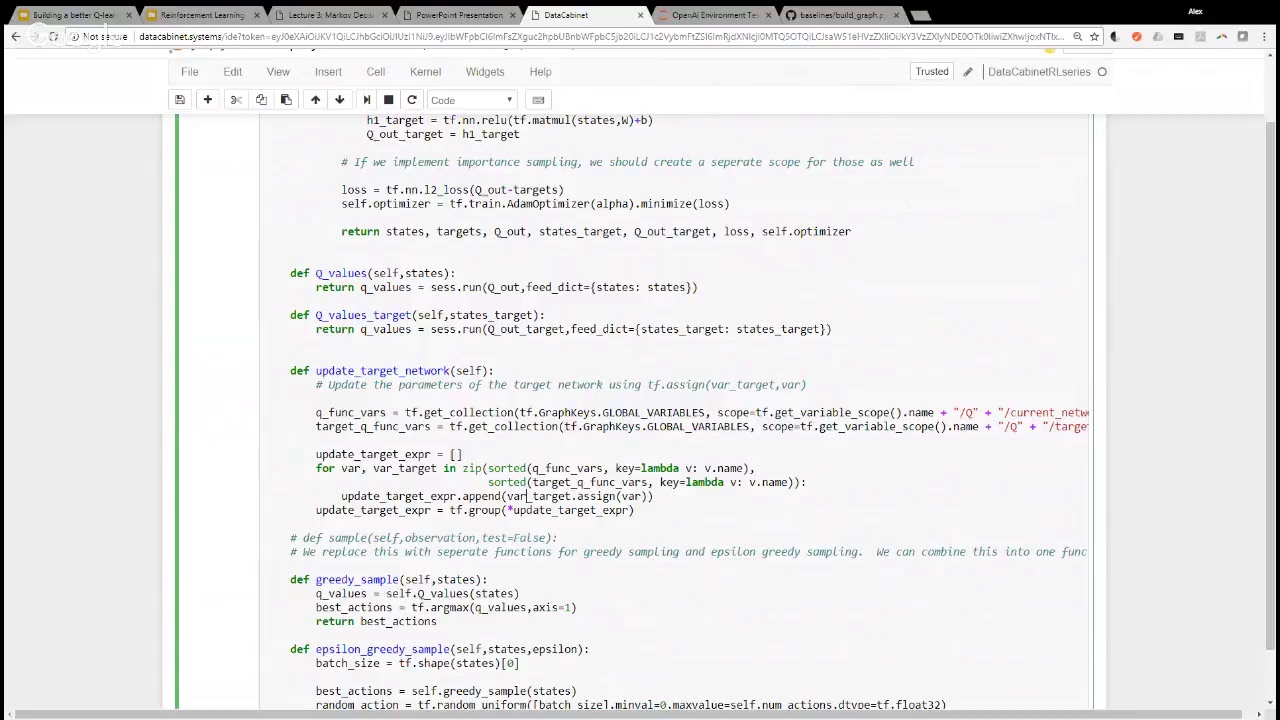1280x720 pixels.
Task: Click on 'loss = tf.nn.l2_loss(Q_out-targets)' line
Action: point(452,190)
